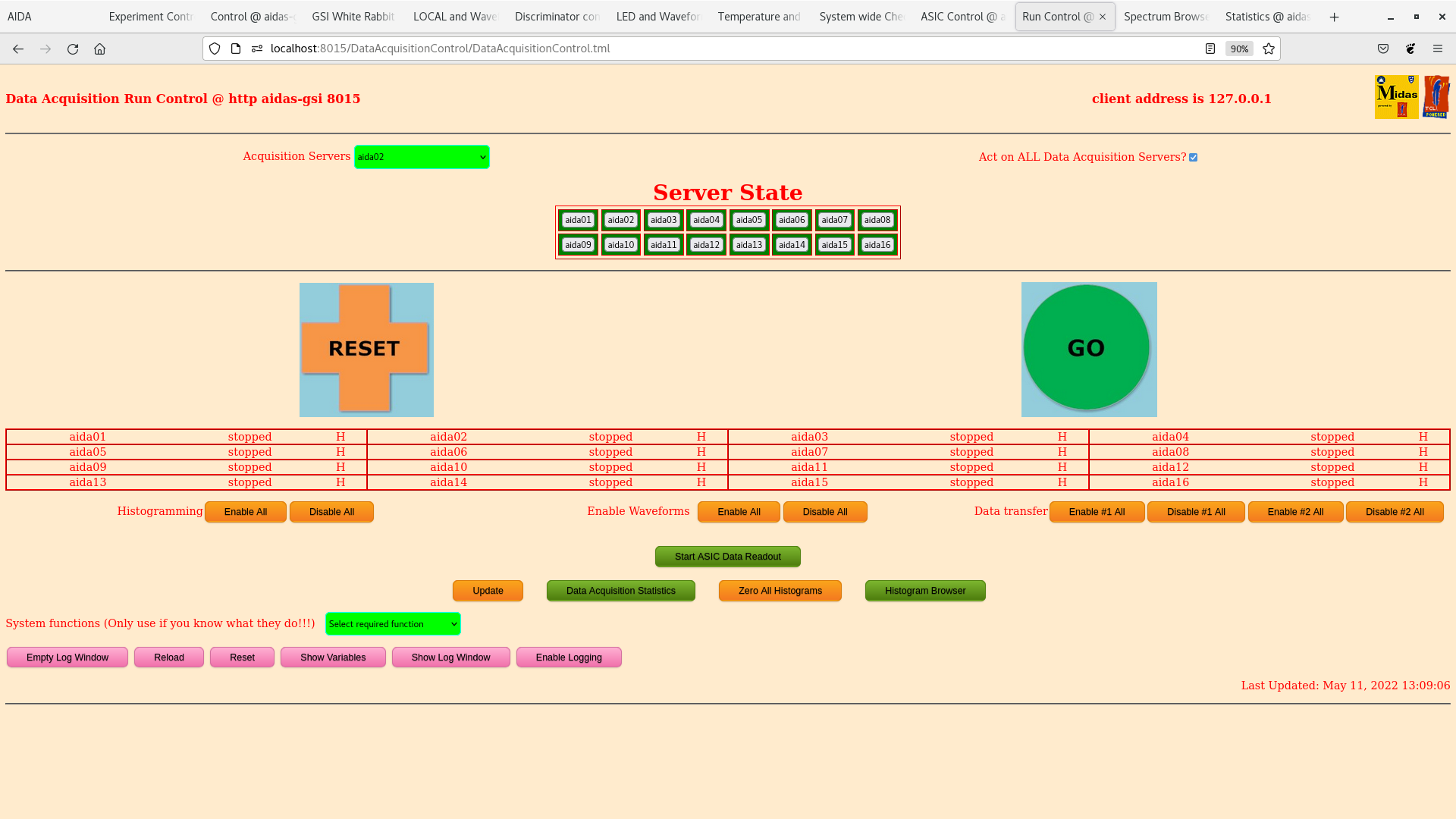
Task: Switch to the System wide Checks tab
Action: click(x=861, y=17)
